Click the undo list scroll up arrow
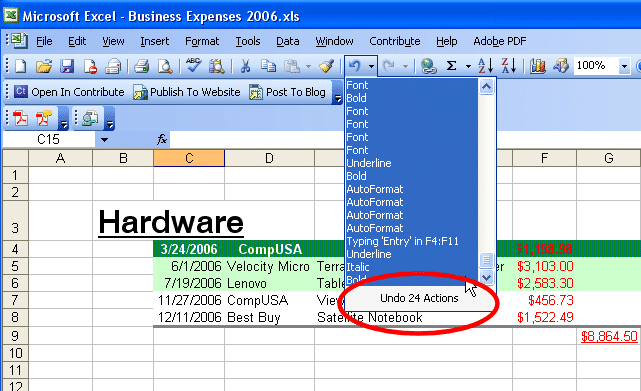Viewport: 641px width, 391px height. [x=486, y=86]
